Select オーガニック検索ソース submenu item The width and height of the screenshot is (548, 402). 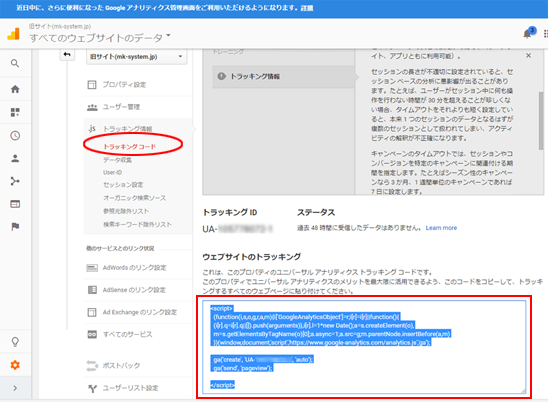coord(135,198)
